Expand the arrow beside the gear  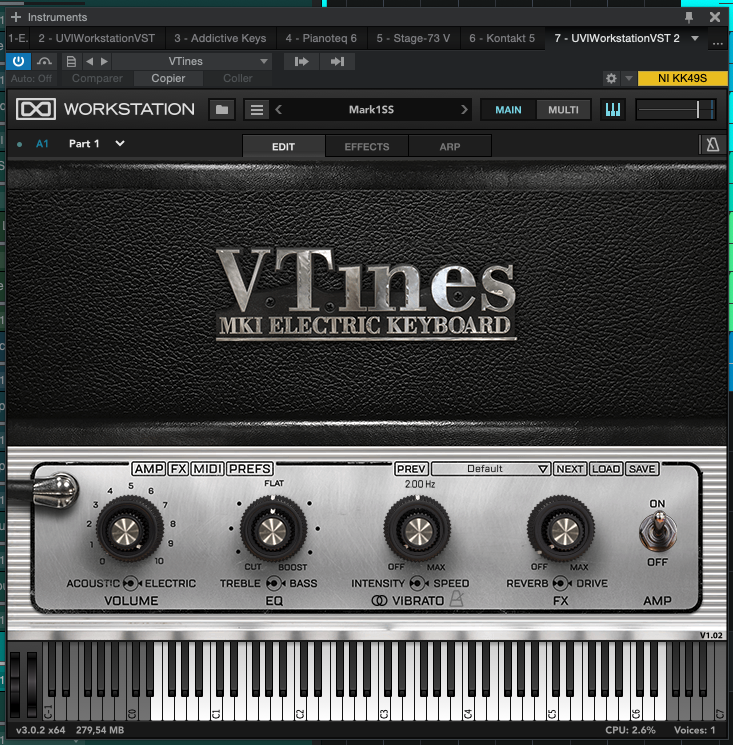628,78
